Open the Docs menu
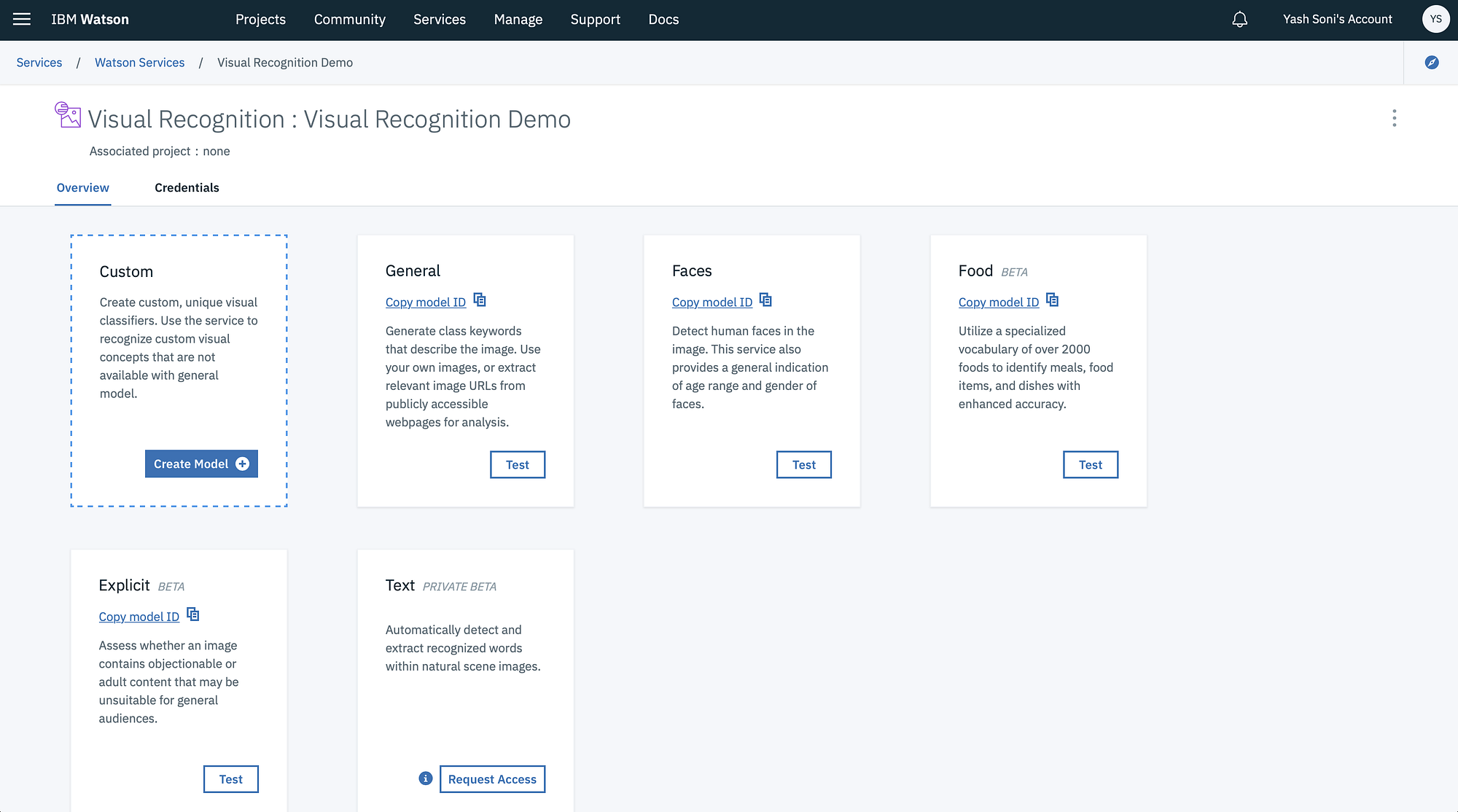This screenshot has height=812, width=1458. tap(663, 20)
